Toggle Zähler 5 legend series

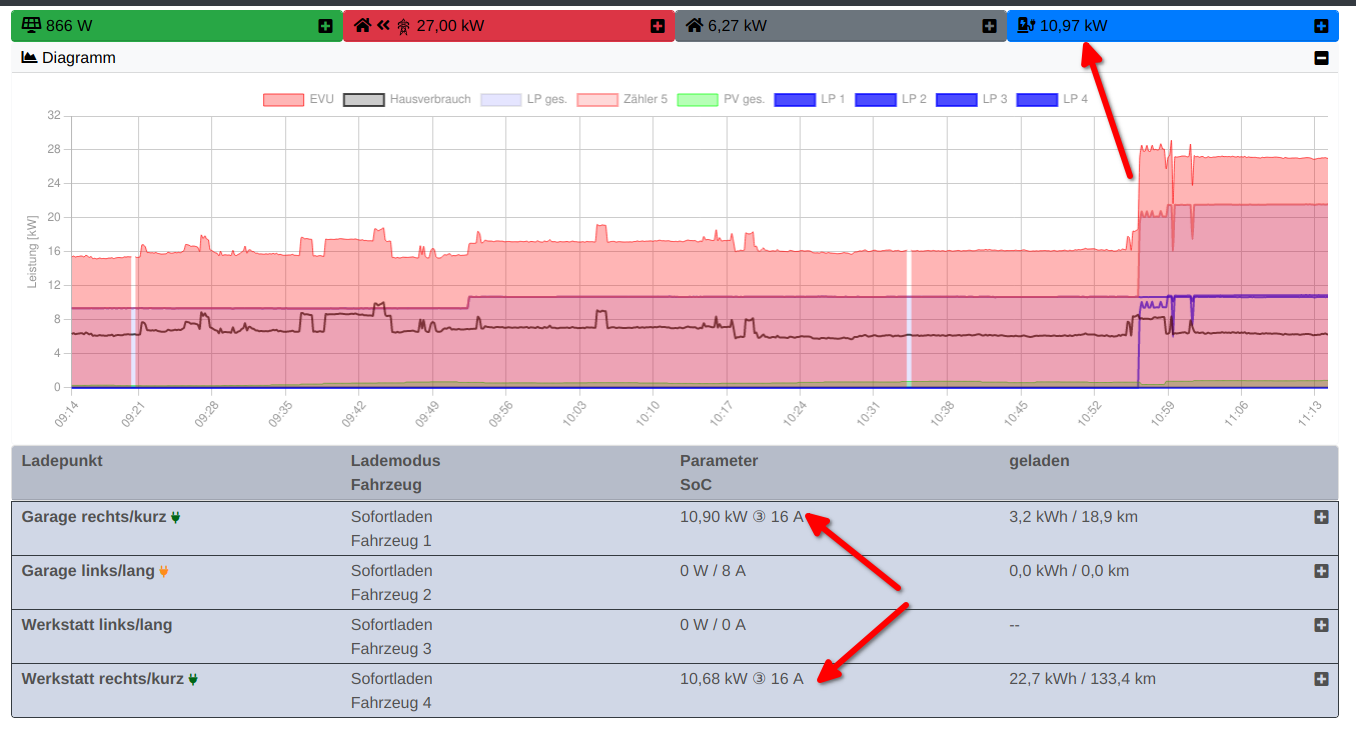pos(622,99)
